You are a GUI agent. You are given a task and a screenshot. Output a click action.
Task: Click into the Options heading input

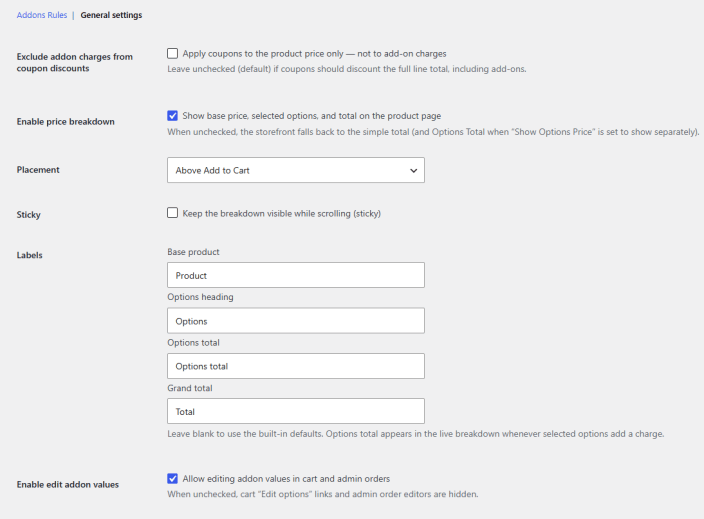296,321
